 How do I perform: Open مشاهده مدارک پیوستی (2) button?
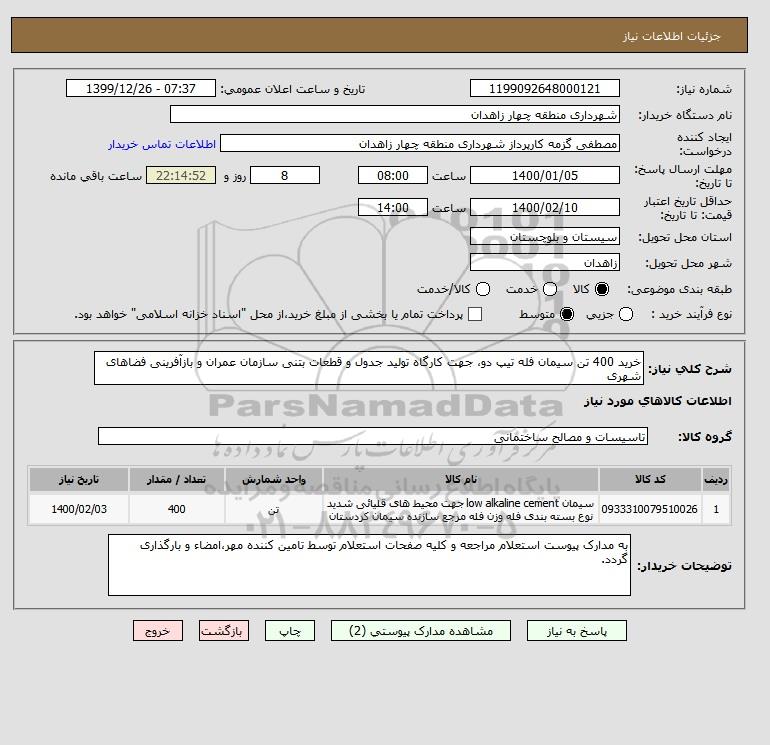421,631
